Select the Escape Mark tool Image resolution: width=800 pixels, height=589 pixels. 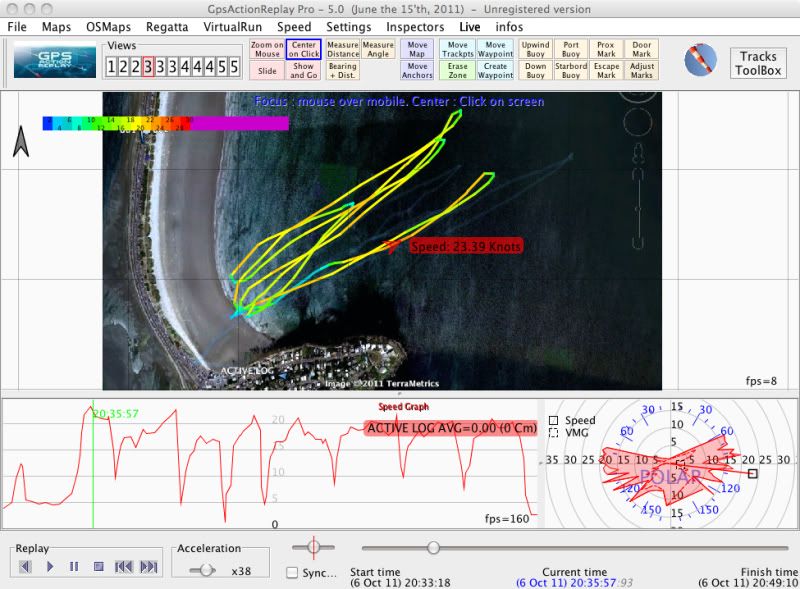(x=606, y=71)
